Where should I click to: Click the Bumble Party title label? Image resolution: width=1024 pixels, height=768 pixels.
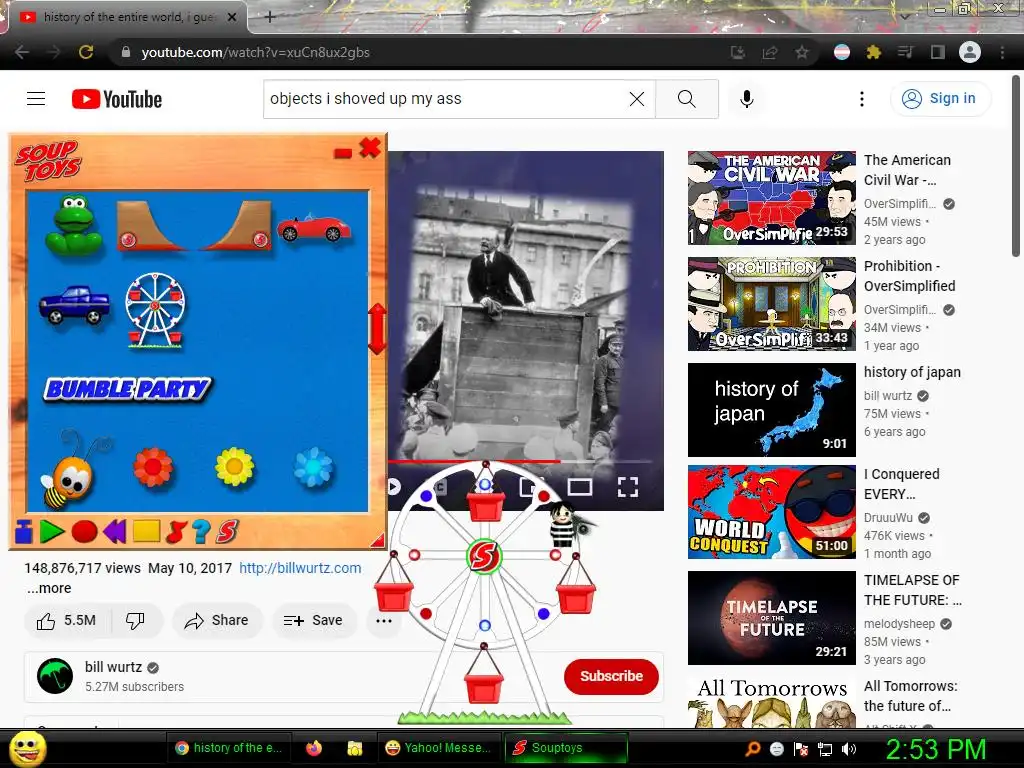click(x=128, y=389)
